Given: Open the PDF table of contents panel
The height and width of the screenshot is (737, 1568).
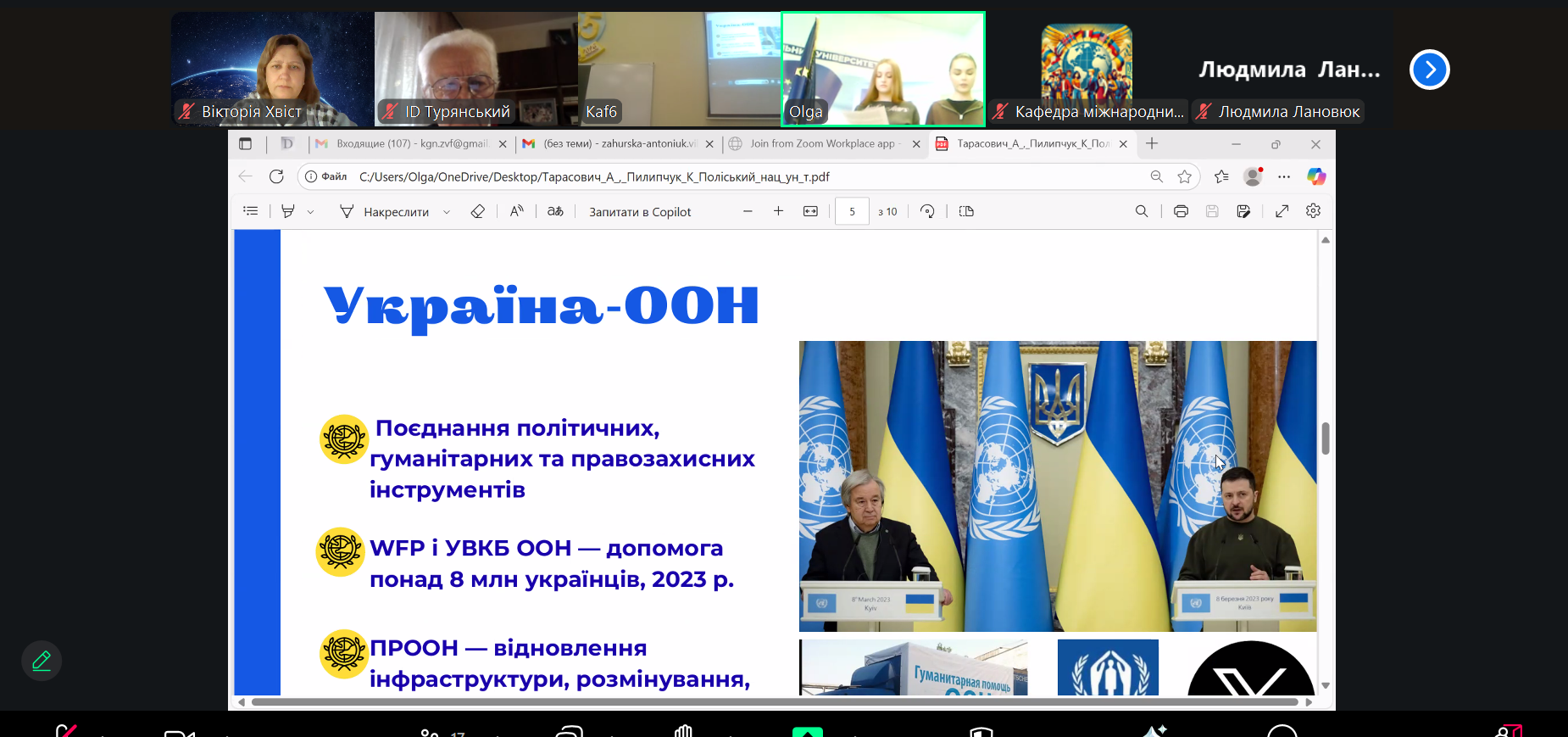Looking at the screenshot, I should 251,211.
